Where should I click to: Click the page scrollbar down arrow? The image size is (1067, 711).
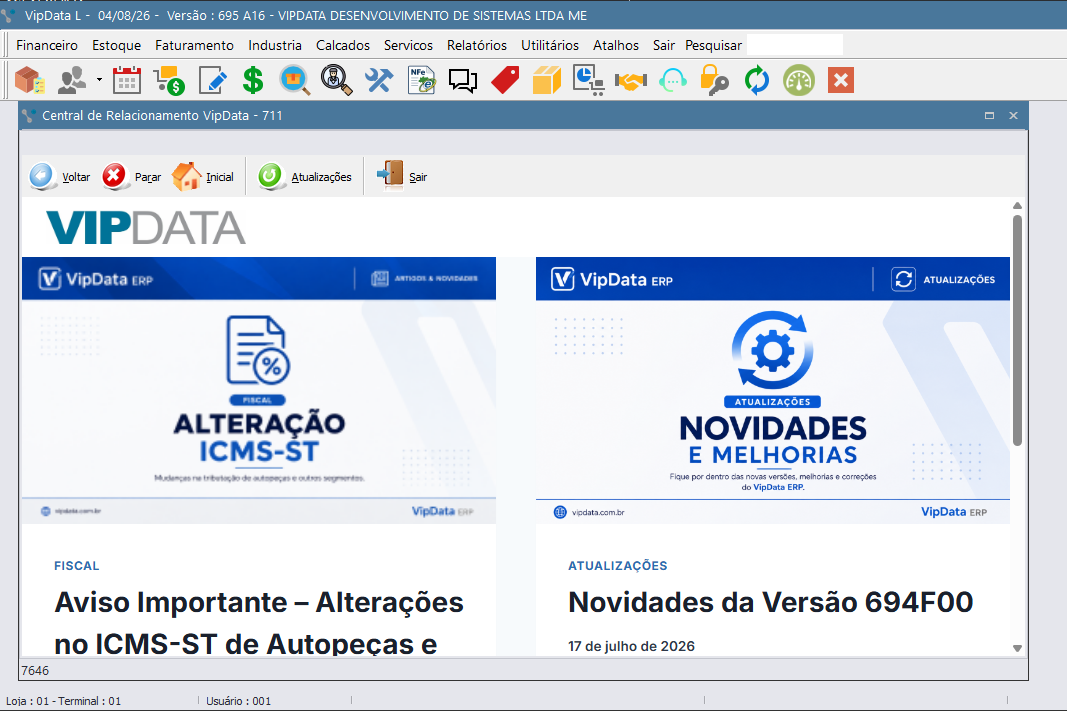coord(1017,648)
